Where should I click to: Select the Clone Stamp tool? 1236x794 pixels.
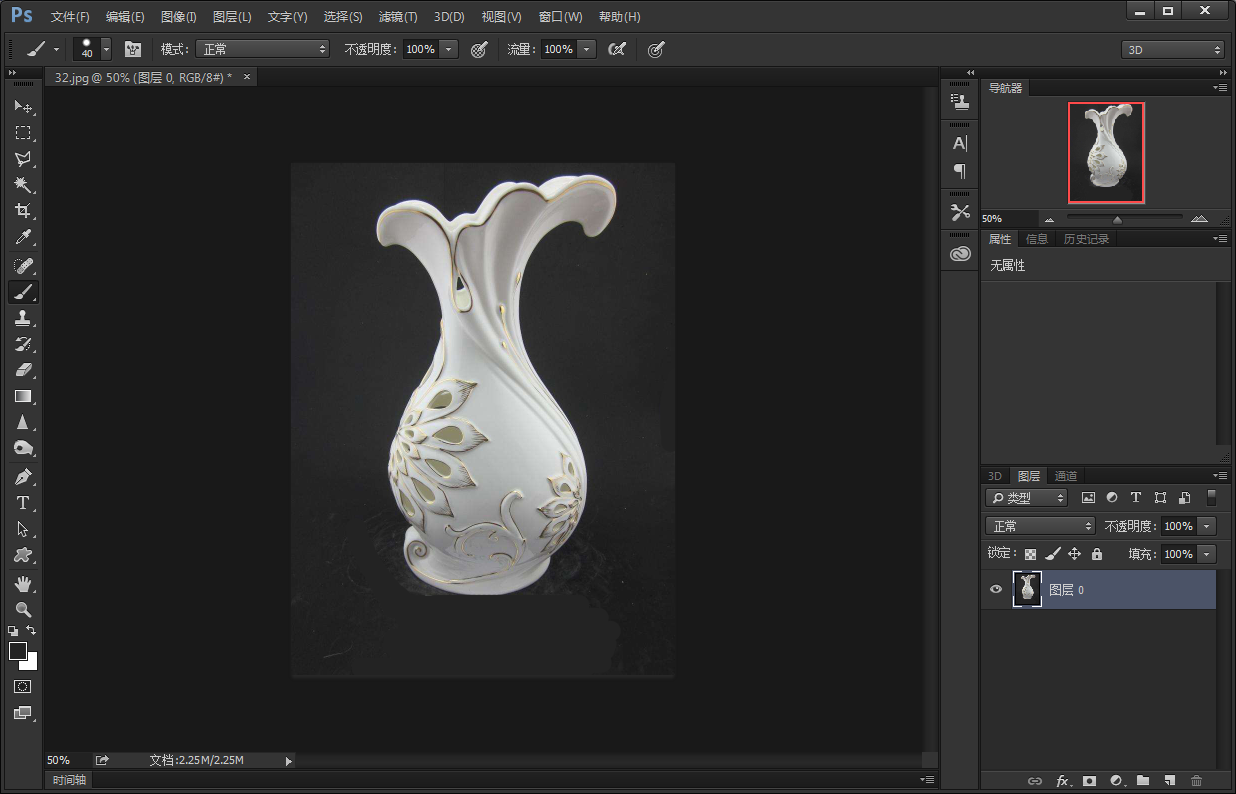(22, 318)
